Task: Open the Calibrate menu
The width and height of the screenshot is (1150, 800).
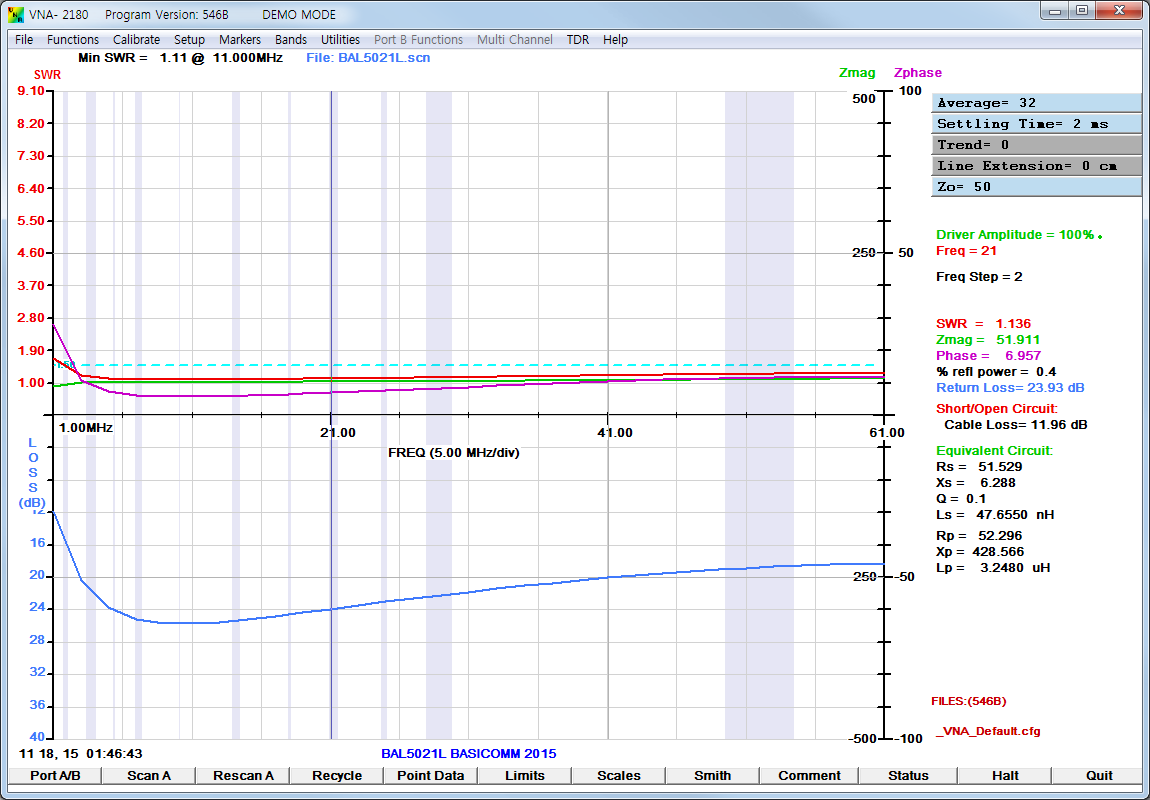Action: [136, 40]
